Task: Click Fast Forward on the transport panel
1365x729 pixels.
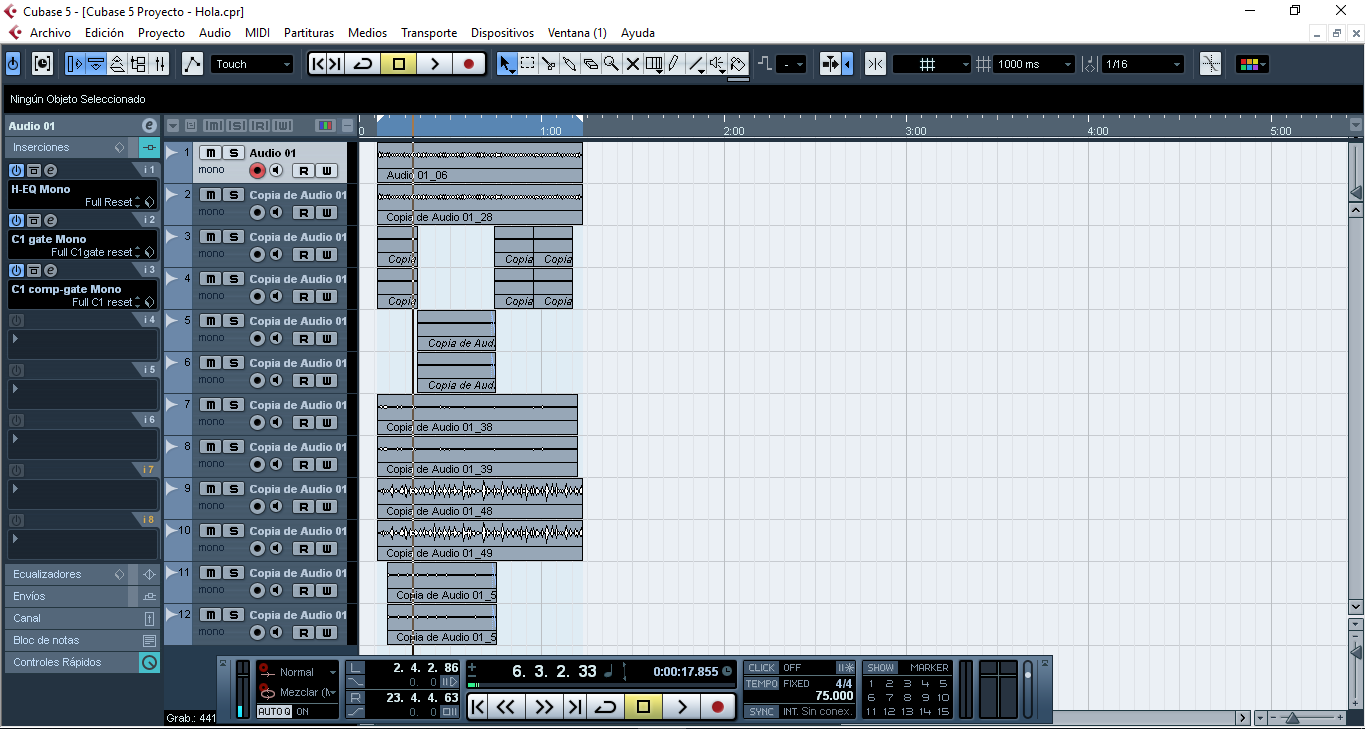Action: point(543,707)
